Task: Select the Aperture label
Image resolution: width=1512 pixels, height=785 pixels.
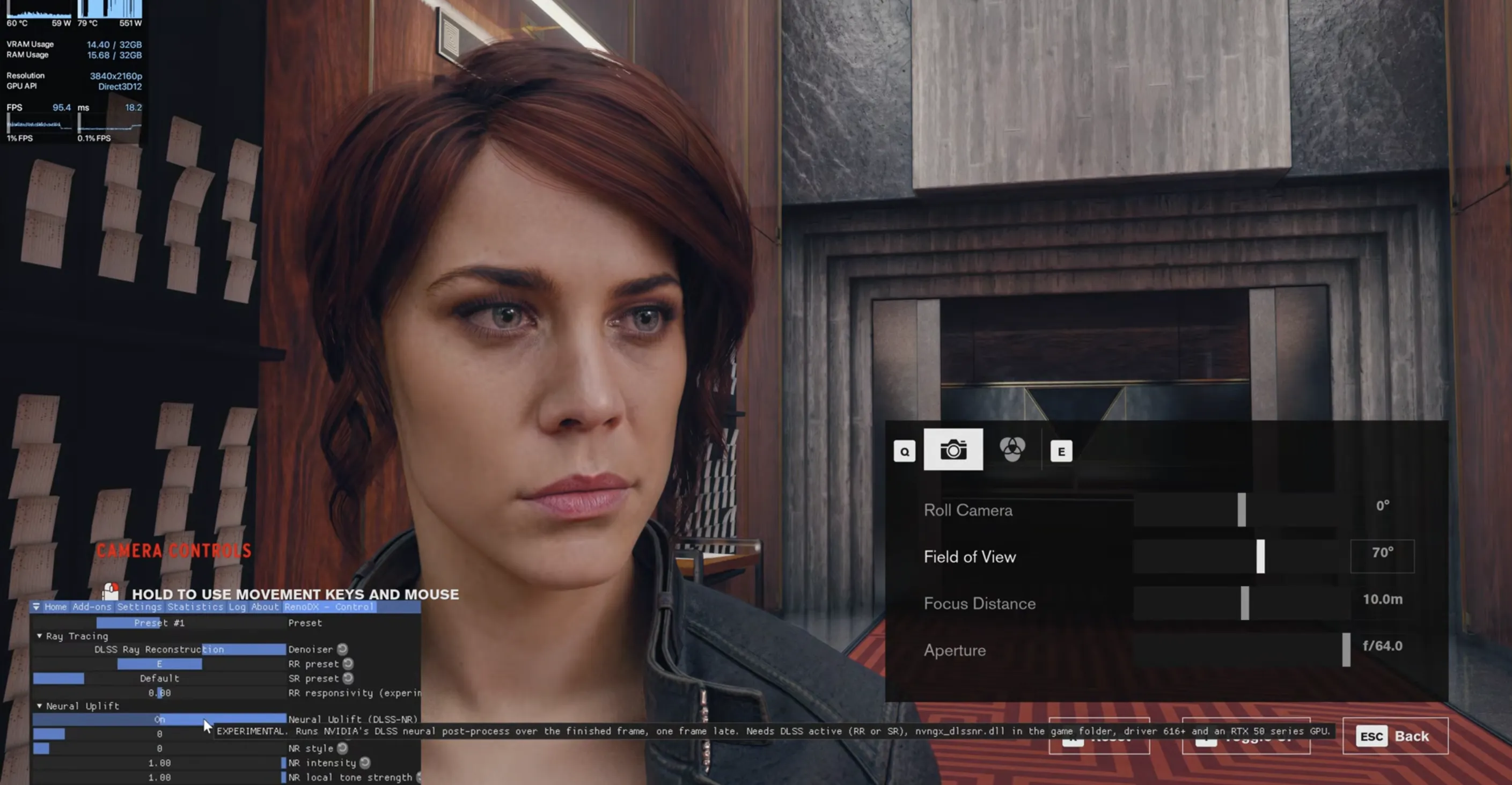Action: [x=955, y=650]
